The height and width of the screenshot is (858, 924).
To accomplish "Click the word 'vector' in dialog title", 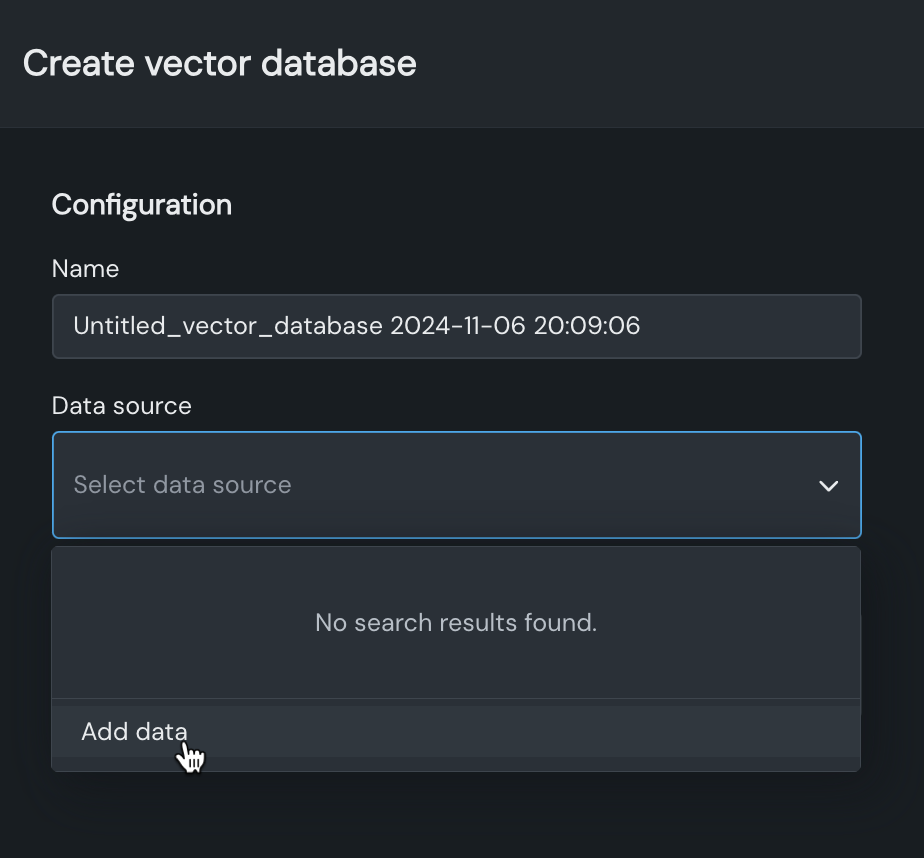I will pos(202,64).
